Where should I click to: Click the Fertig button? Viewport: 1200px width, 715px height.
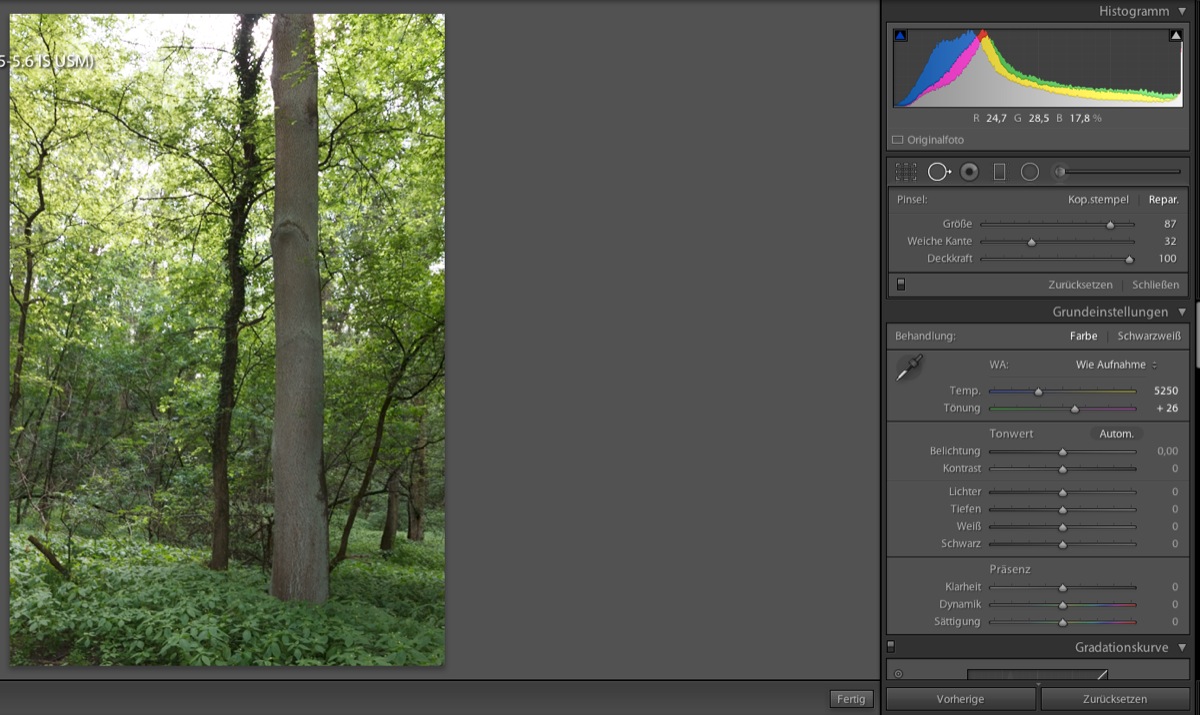click(x=851, y=699)
